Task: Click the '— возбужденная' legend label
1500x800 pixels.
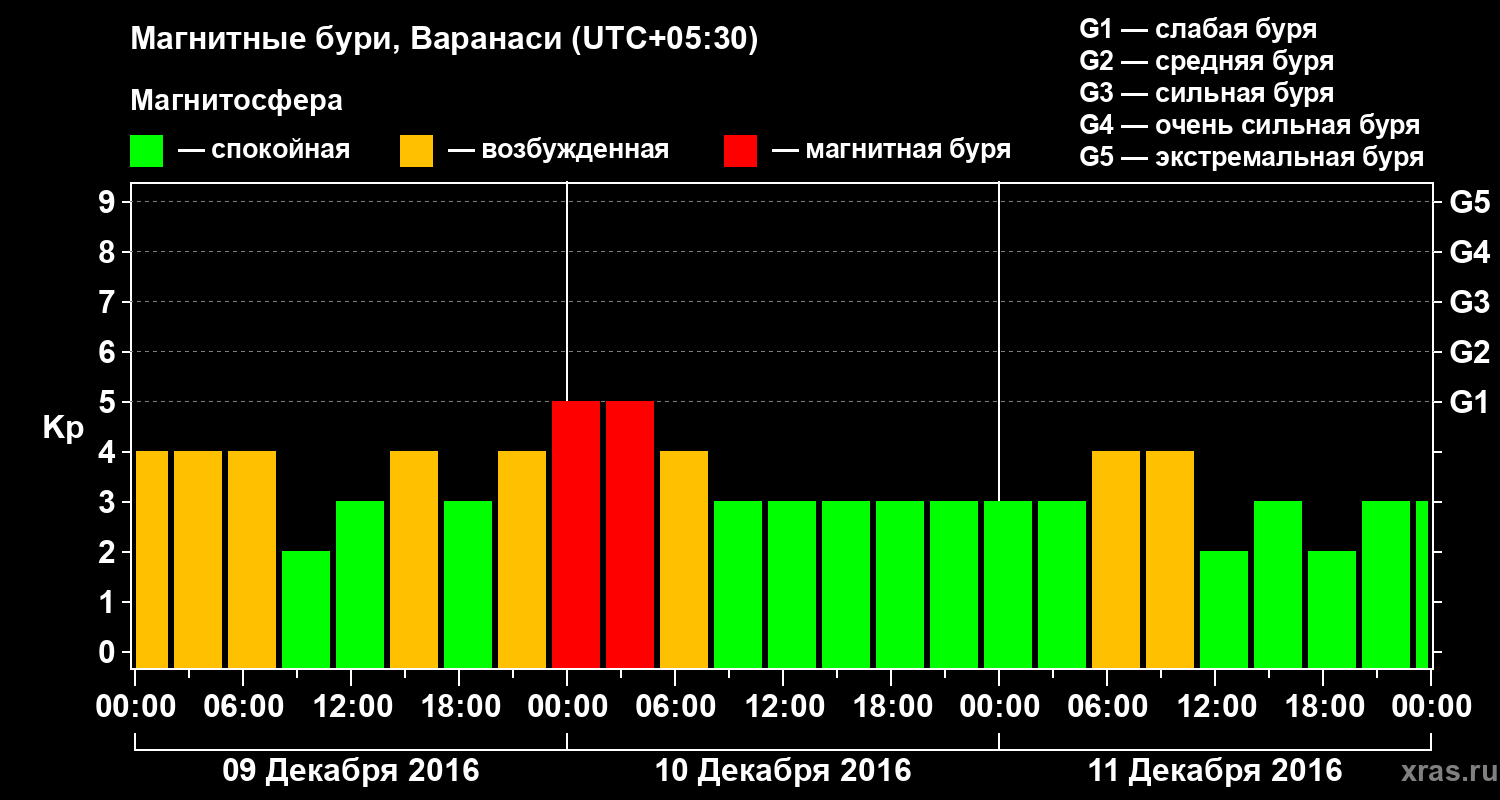Action: point(558,150)
